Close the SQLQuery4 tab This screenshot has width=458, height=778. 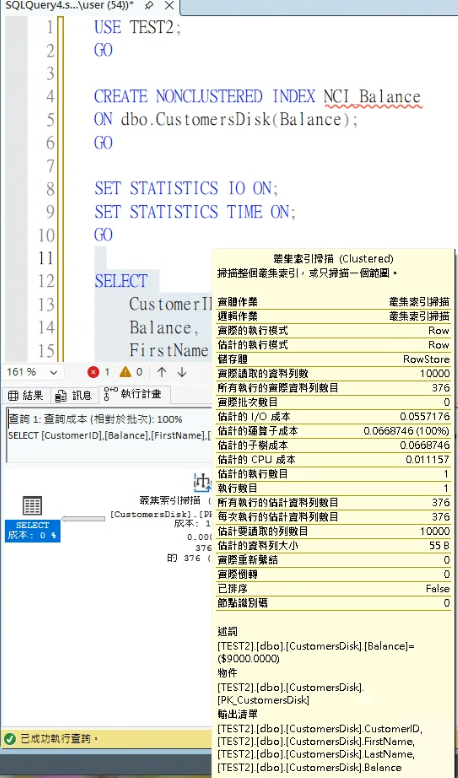point(169,6)
